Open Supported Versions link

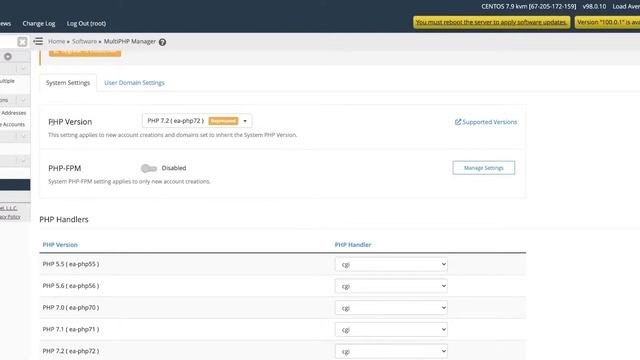(489, 122)
